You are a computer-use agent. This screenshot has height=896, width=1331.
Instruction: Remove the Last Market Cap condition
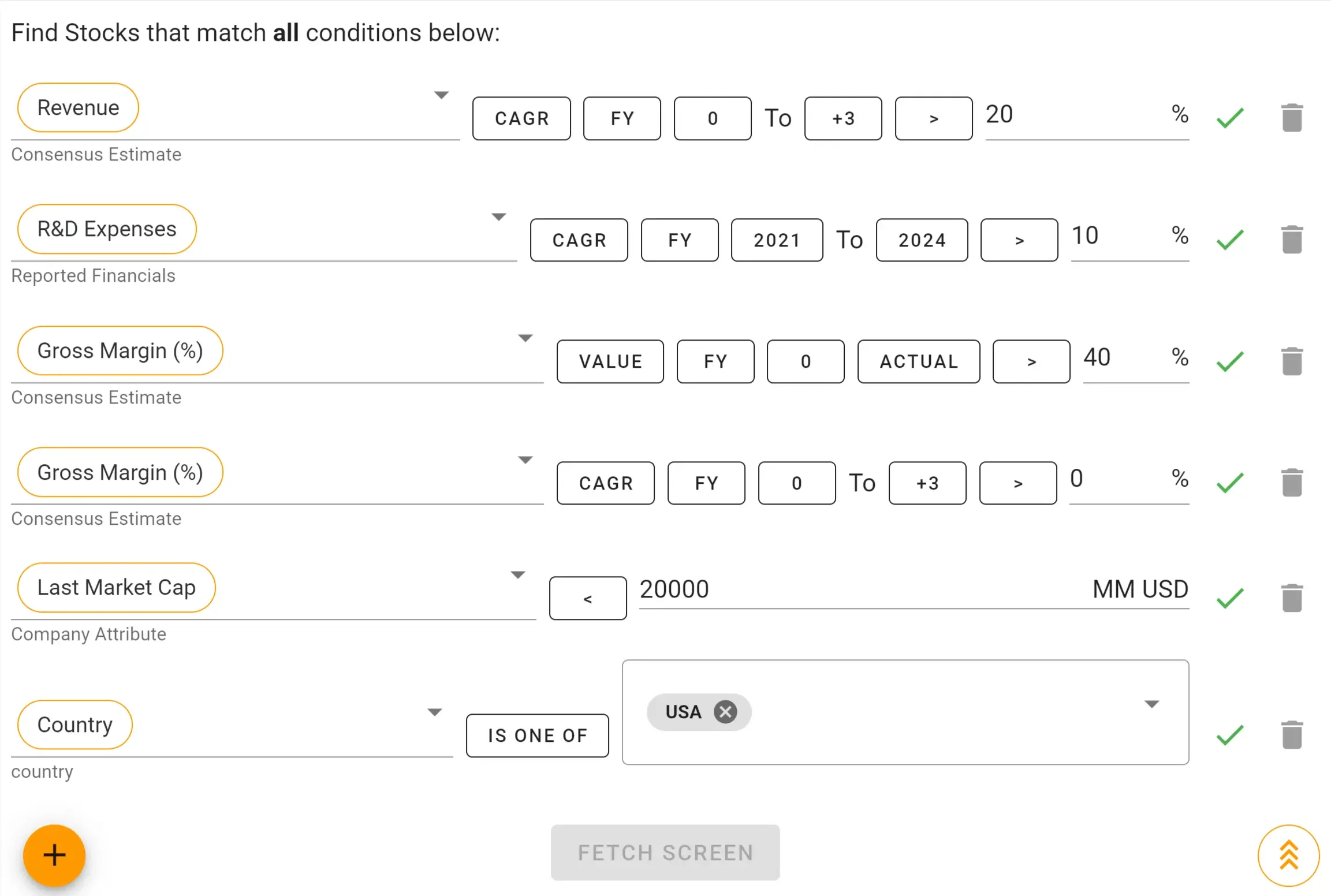(x=1292, y=598)
